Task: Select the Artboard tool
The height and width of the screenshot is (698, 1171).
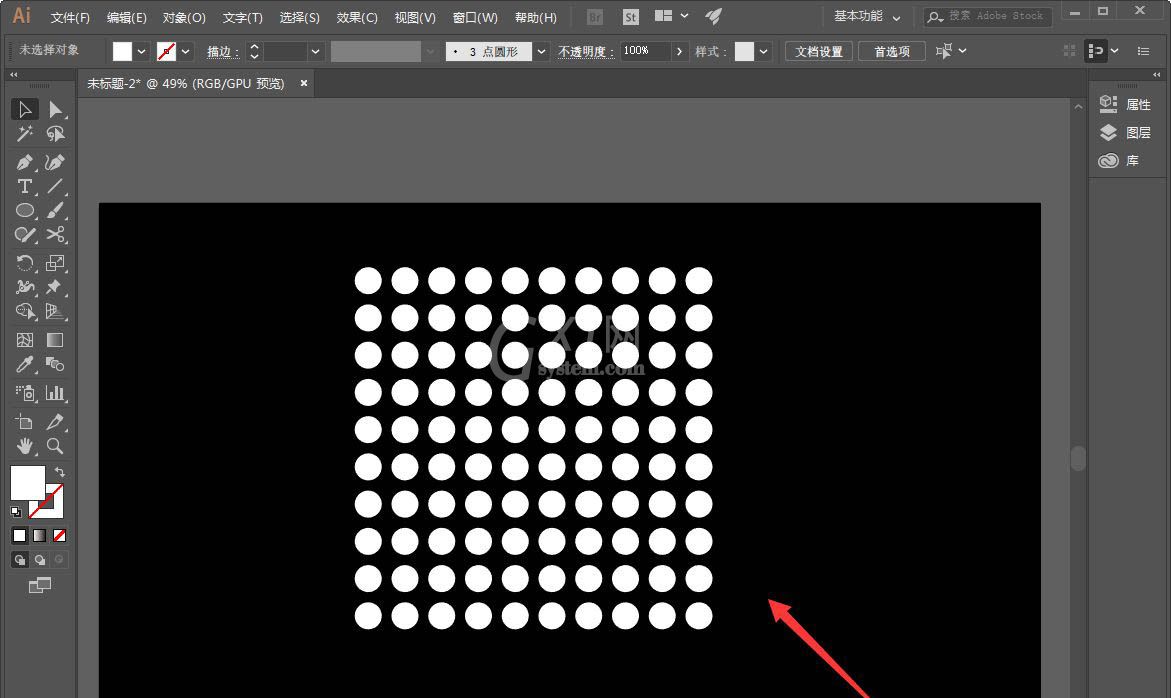Action: (x=25, y=422)
